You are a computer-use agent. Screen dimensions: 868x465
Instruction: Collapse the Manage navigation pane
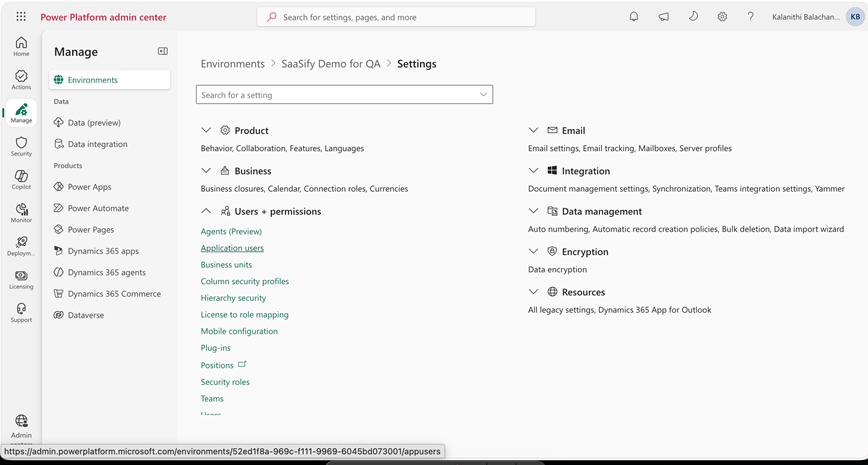[x=163, y=51]
